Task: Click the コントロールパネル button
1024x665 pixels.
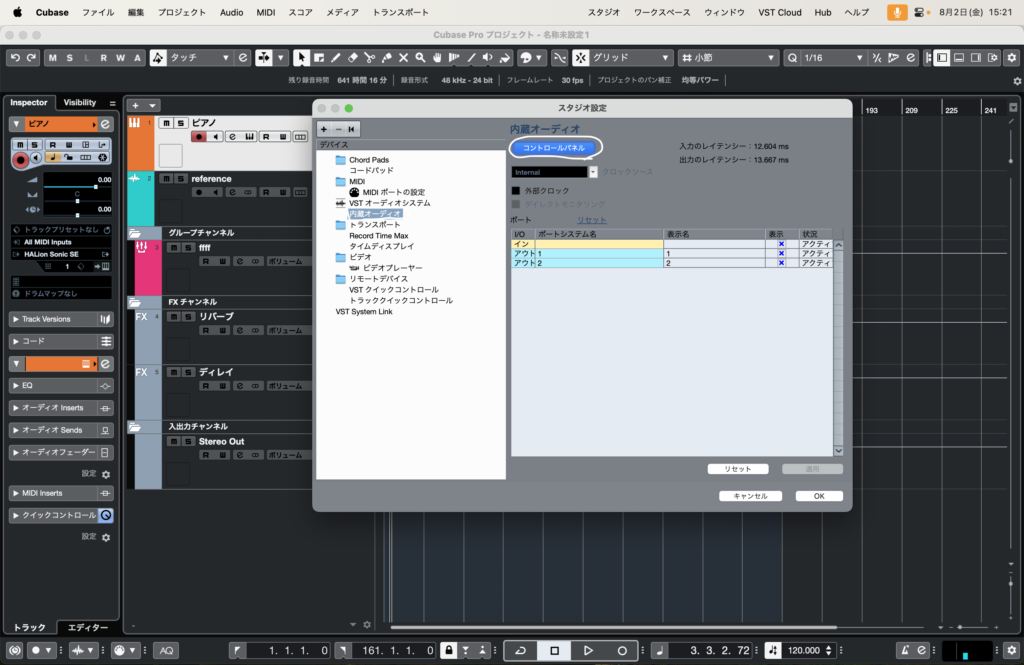Action: (x=554, y=148)
